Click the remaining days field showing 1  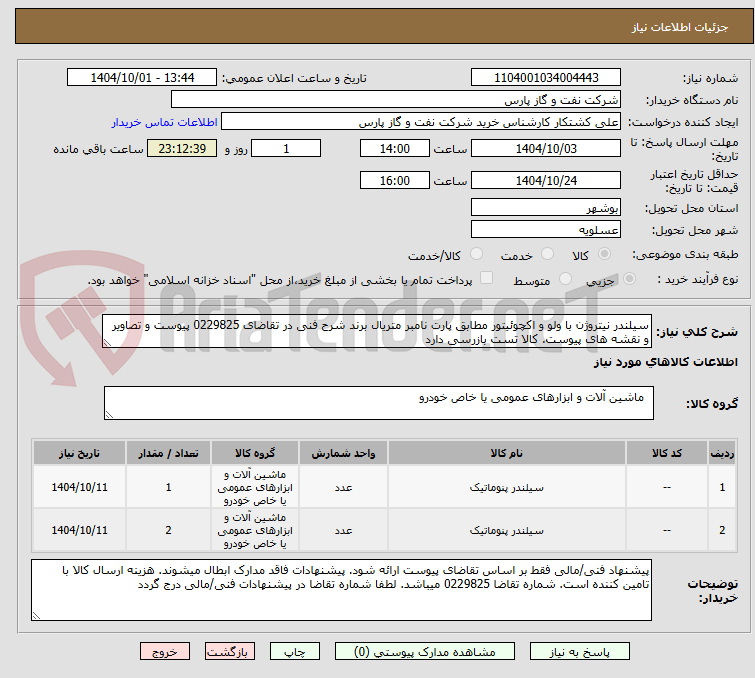coord(286,148)
